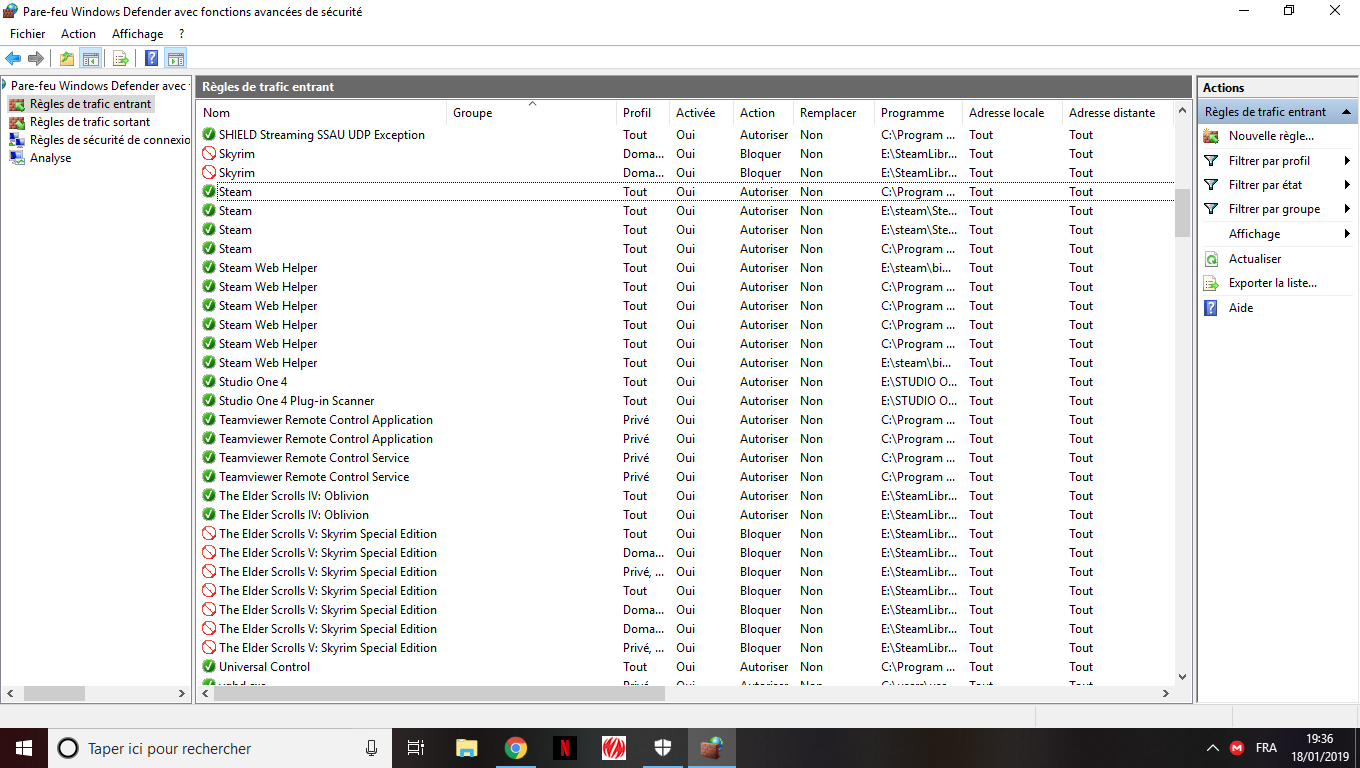Expand Filtrer par état submenu
The image size is (1360, 768).
click(x=1278, y=185)
